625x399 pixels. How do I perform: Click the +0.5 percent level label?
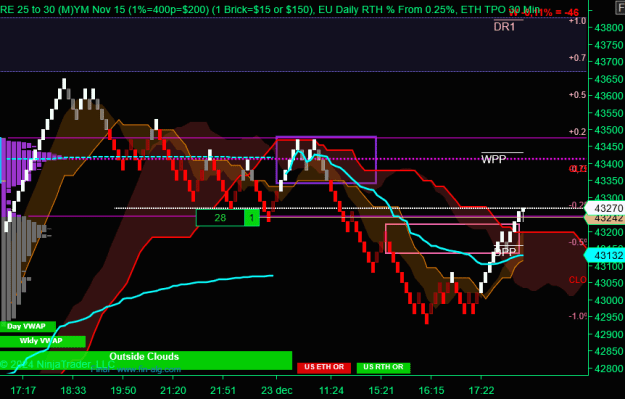577,95
